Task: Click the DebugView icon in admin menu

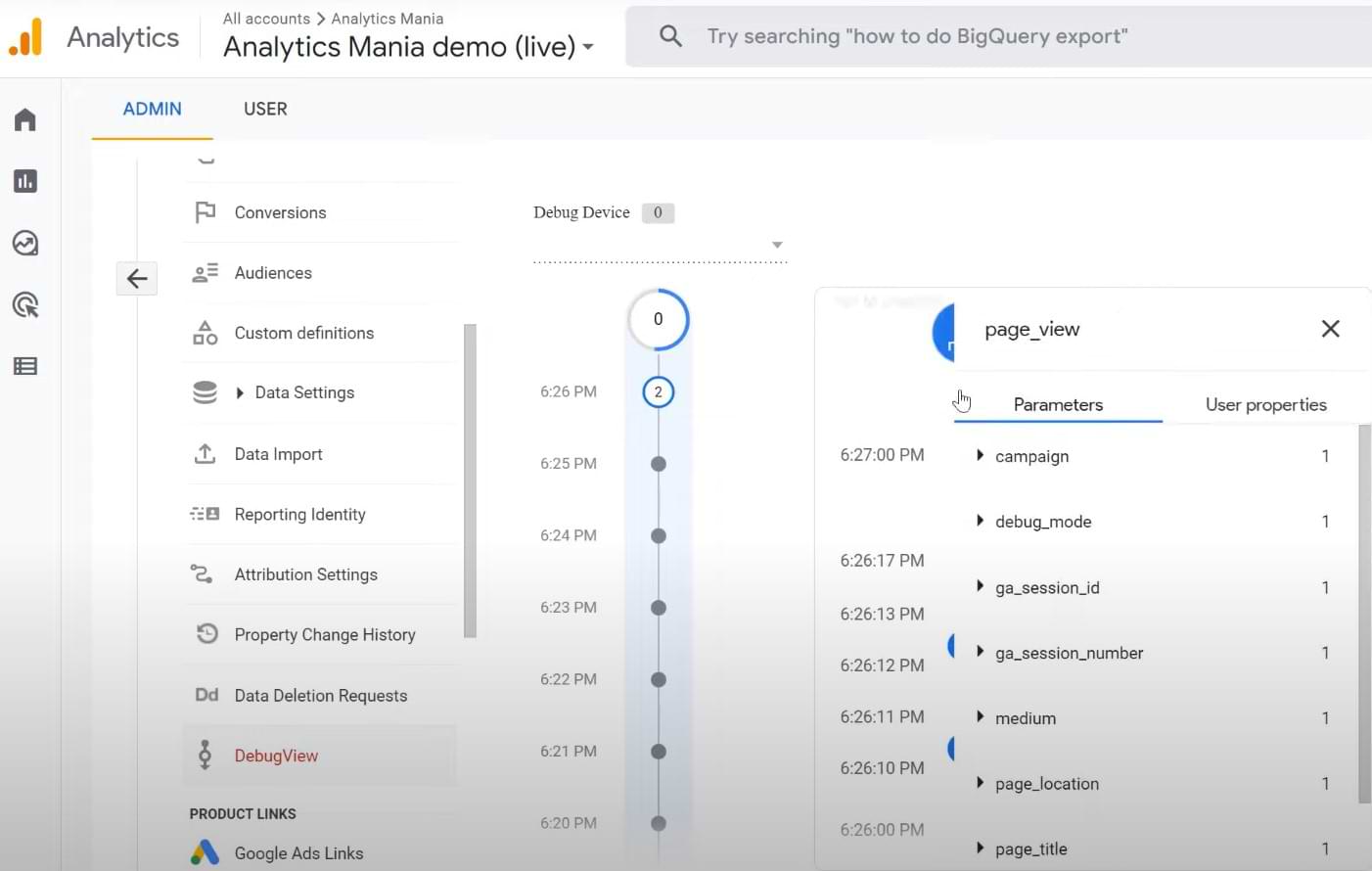Action: pyautogui.click(x=205, y=755)
